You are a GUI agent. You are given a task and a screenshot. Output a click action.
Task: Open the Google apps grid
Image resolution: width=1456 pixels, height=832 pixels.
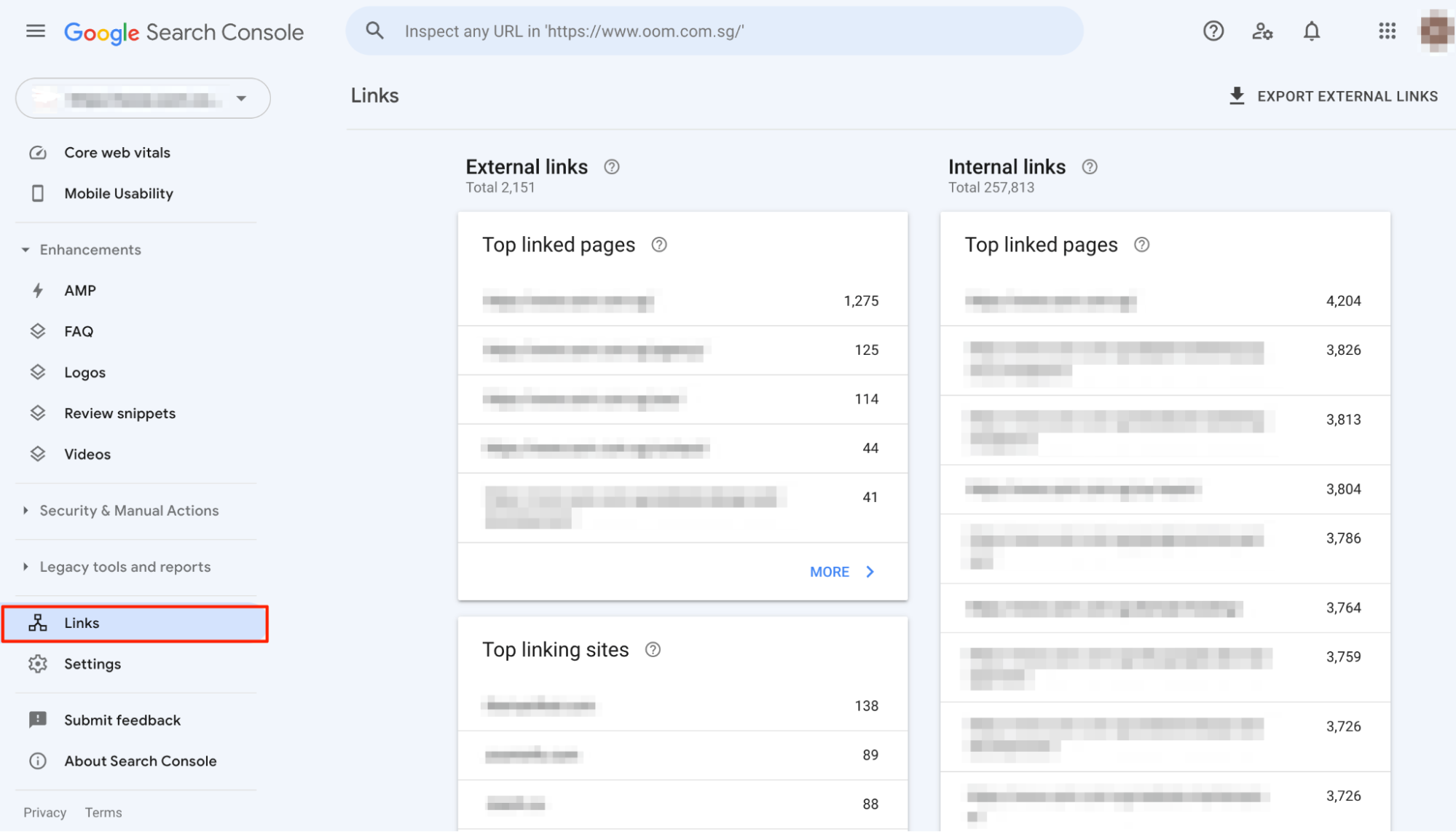[x=1387, y=31]
